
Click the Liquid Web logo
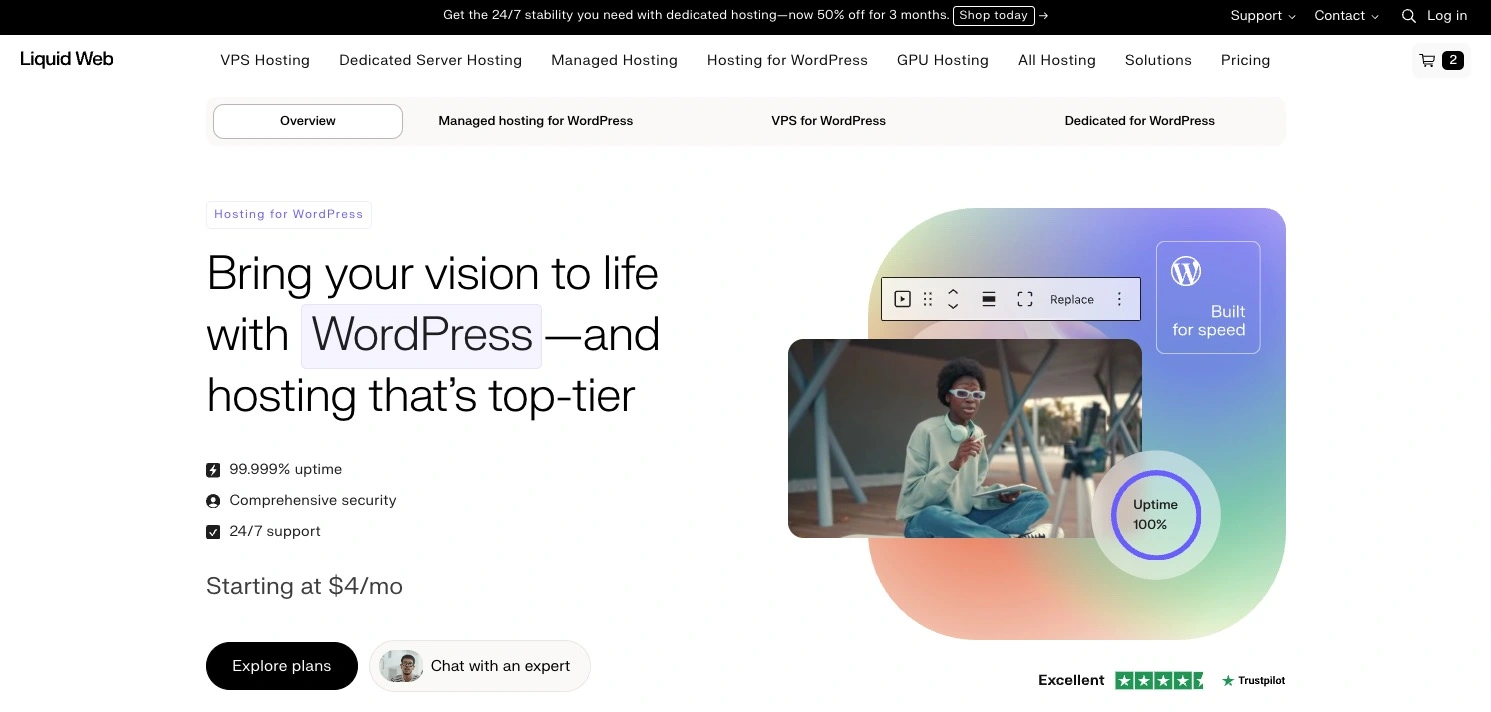67,59
